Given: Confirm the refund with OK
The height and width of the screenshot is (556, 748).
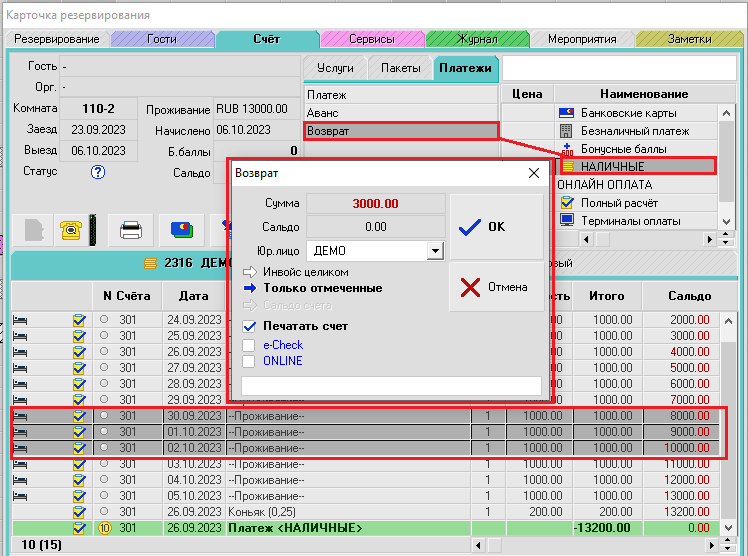Looking at the screenshot, I should (496, 227).
